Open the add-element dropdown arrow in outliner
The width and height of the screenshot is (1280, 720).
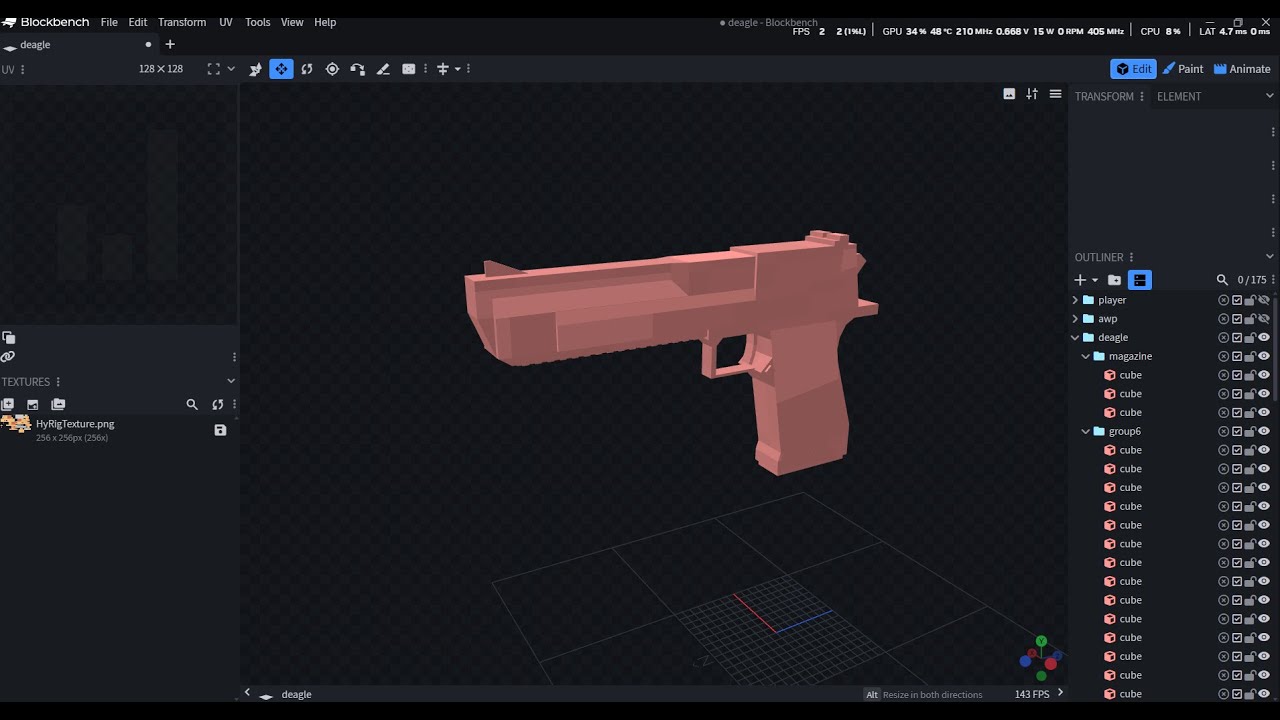pyautogui.click(x=1095, y=280)
